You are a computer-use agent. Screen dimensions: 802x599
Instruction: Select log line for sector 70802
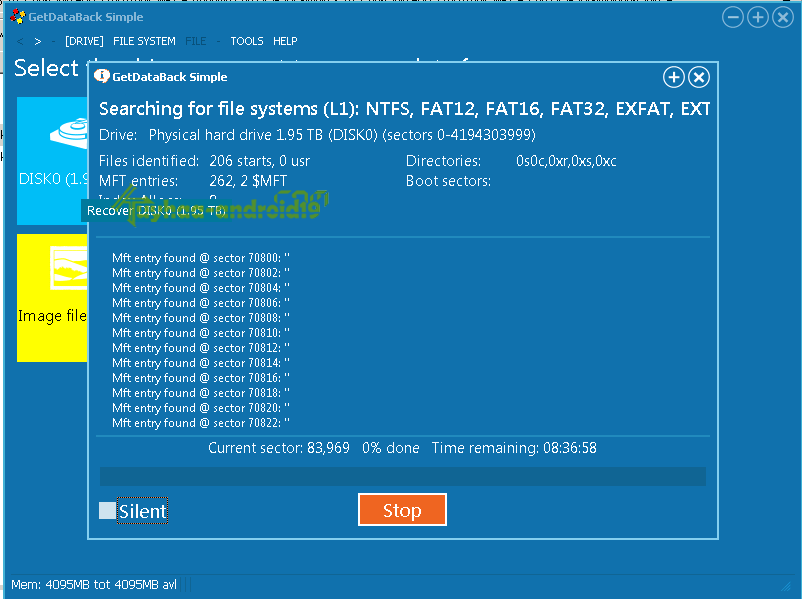click(200, 273)
